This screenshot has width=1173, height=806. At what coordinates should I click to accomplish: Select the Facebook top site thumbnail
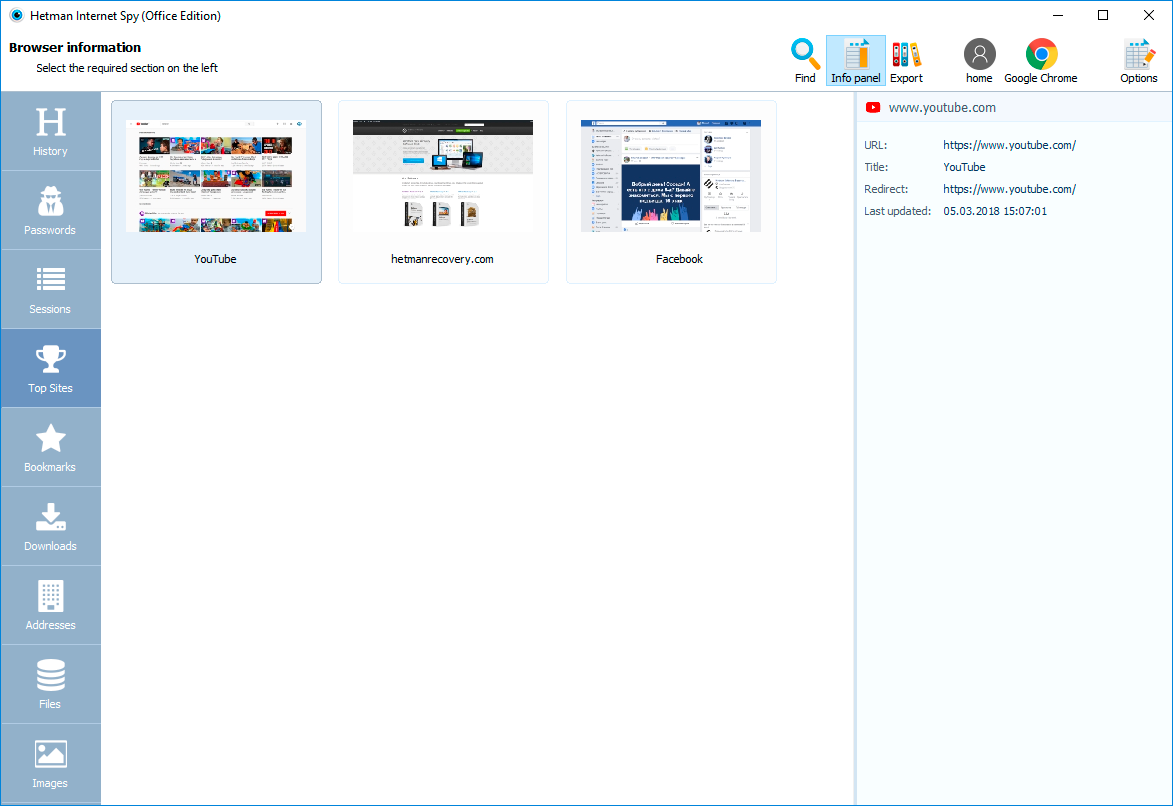[671, 192]
